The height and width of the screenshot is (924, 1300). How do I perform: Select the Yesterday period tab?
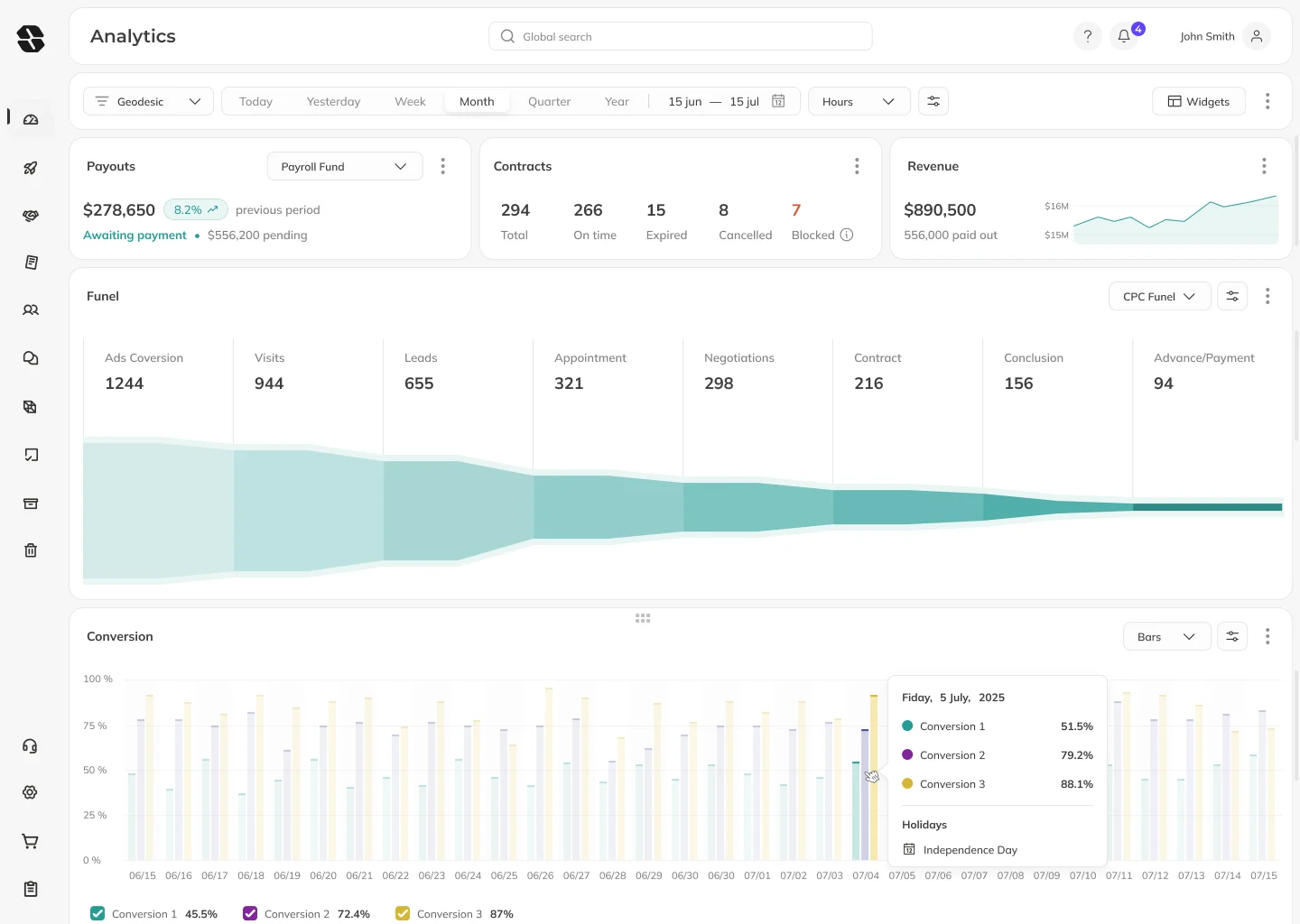(x=333, y=101)
